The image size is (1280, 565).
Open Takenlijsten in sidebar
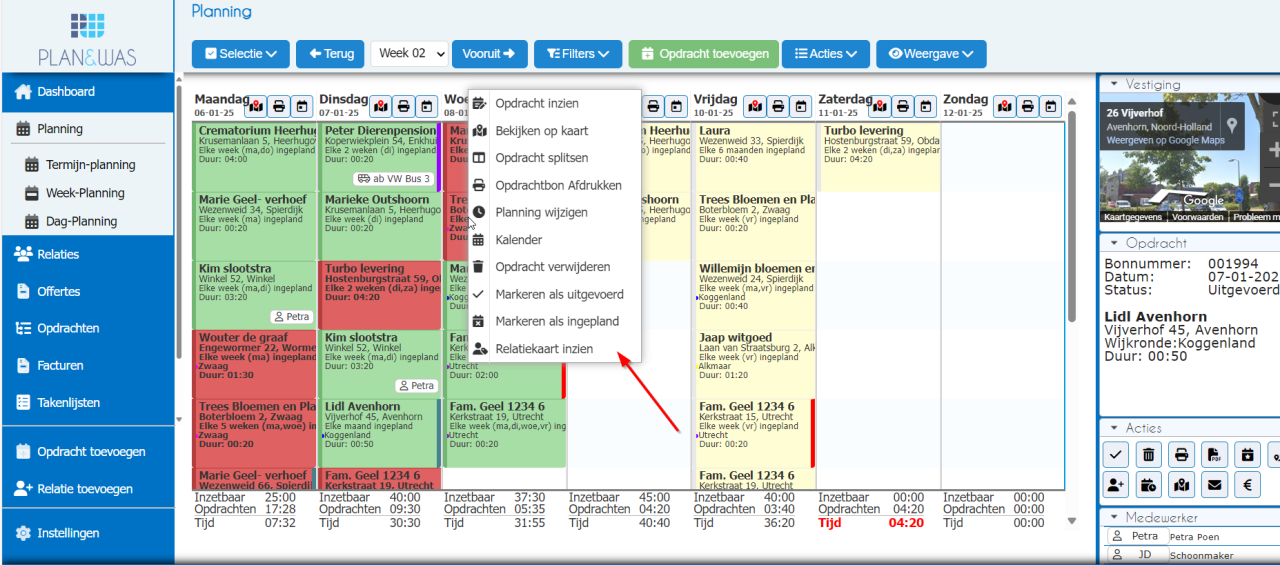point(87,402)
